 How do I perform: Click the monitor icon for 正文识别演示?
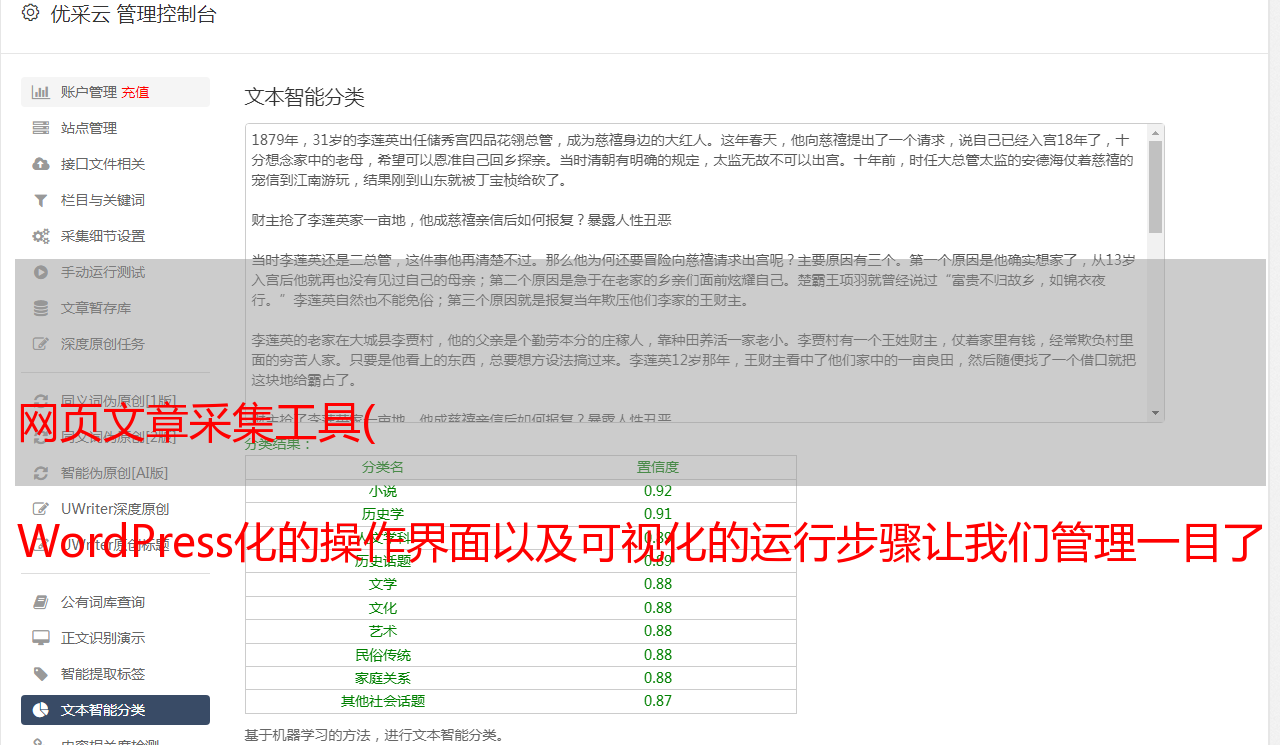pos(41,638)
